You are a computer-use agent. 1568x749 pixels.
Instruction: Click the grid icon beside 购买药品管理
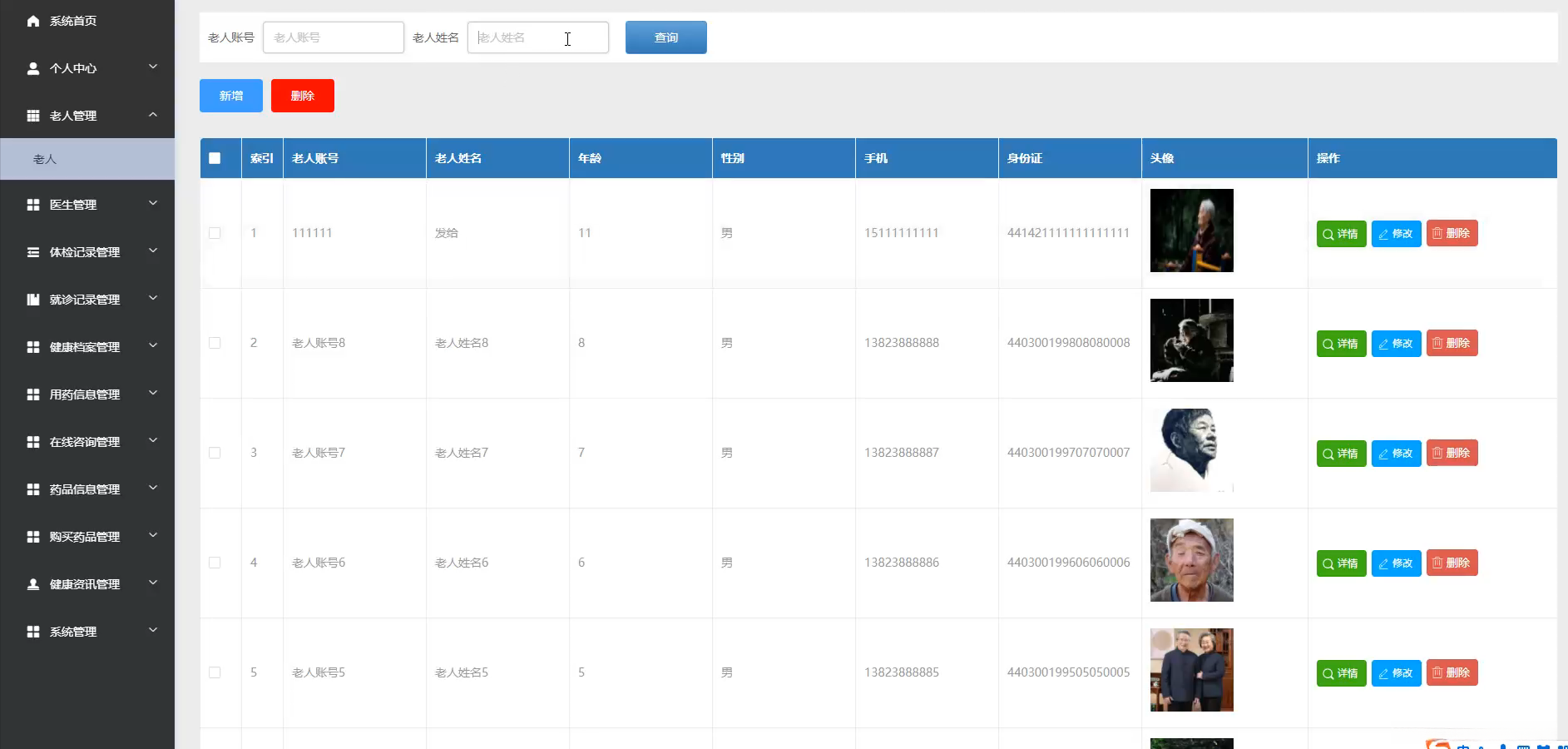click(33, 537)
